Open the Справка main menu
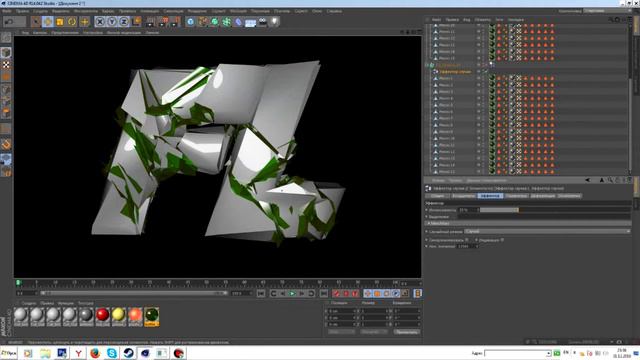The width and height of the screenshot is (640, 360). tap(334, 11)
